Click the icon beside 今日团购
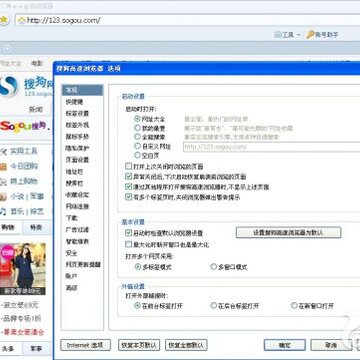360x360 pixels. [3, 166]
